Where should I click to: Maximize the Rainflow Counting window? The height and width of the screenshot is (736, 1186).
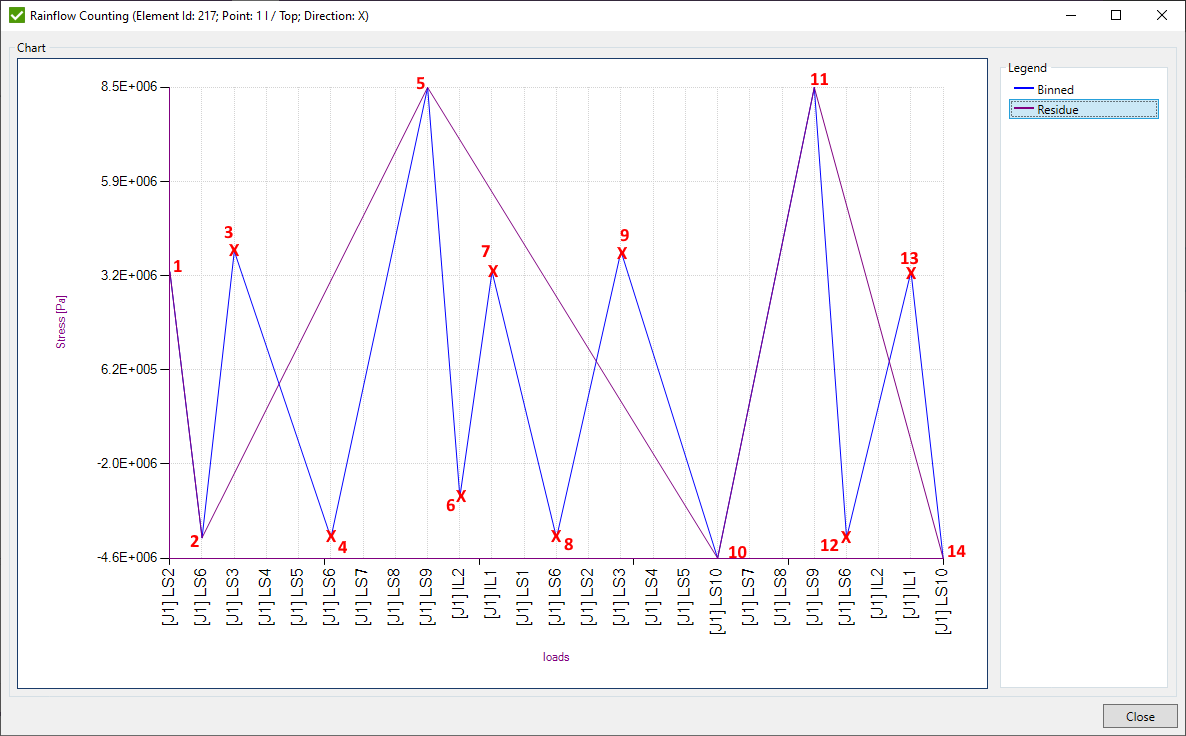[x=1116, y=15]
